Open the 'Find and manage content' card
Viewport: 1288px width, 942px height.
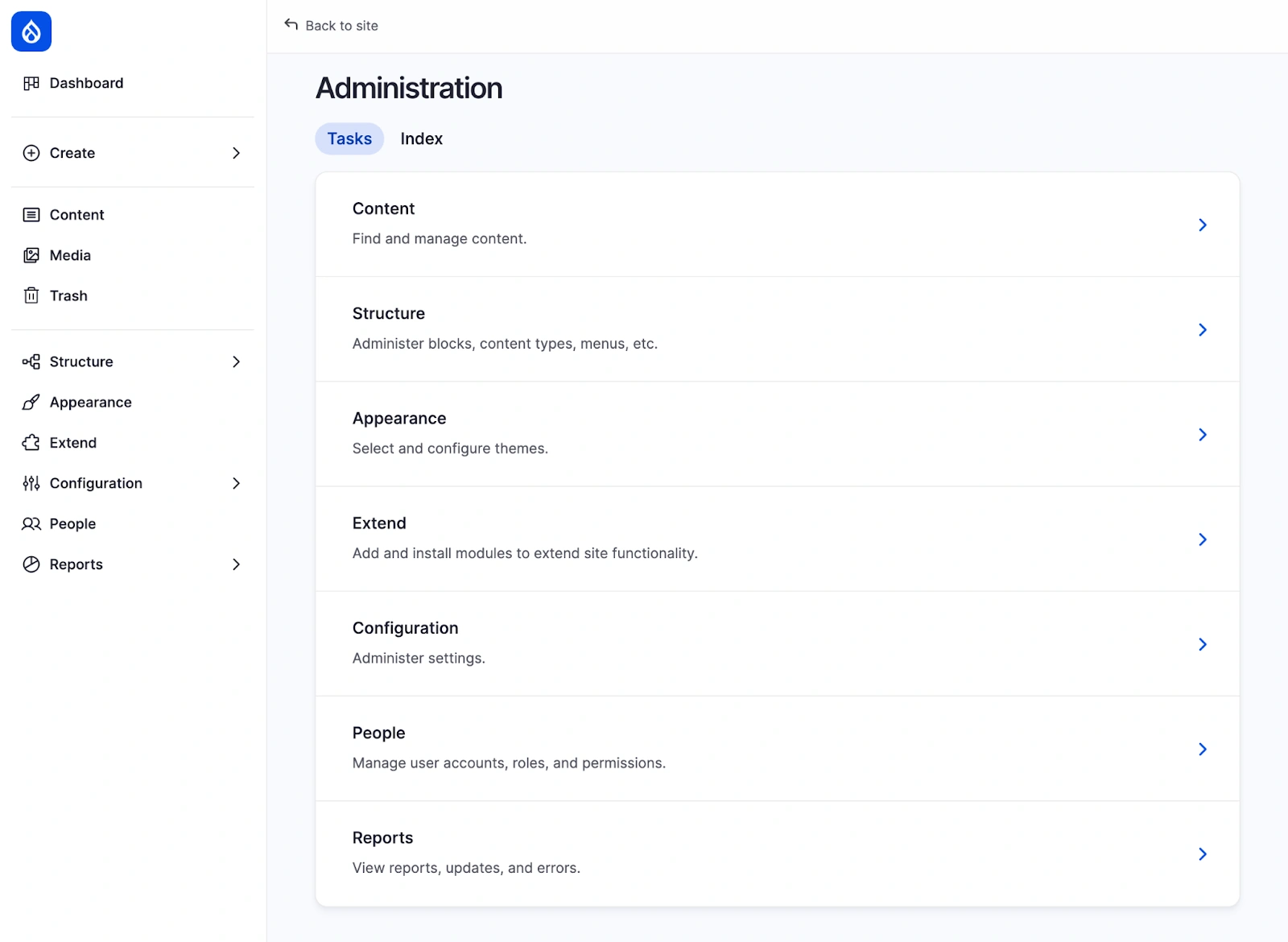point(777,225)
